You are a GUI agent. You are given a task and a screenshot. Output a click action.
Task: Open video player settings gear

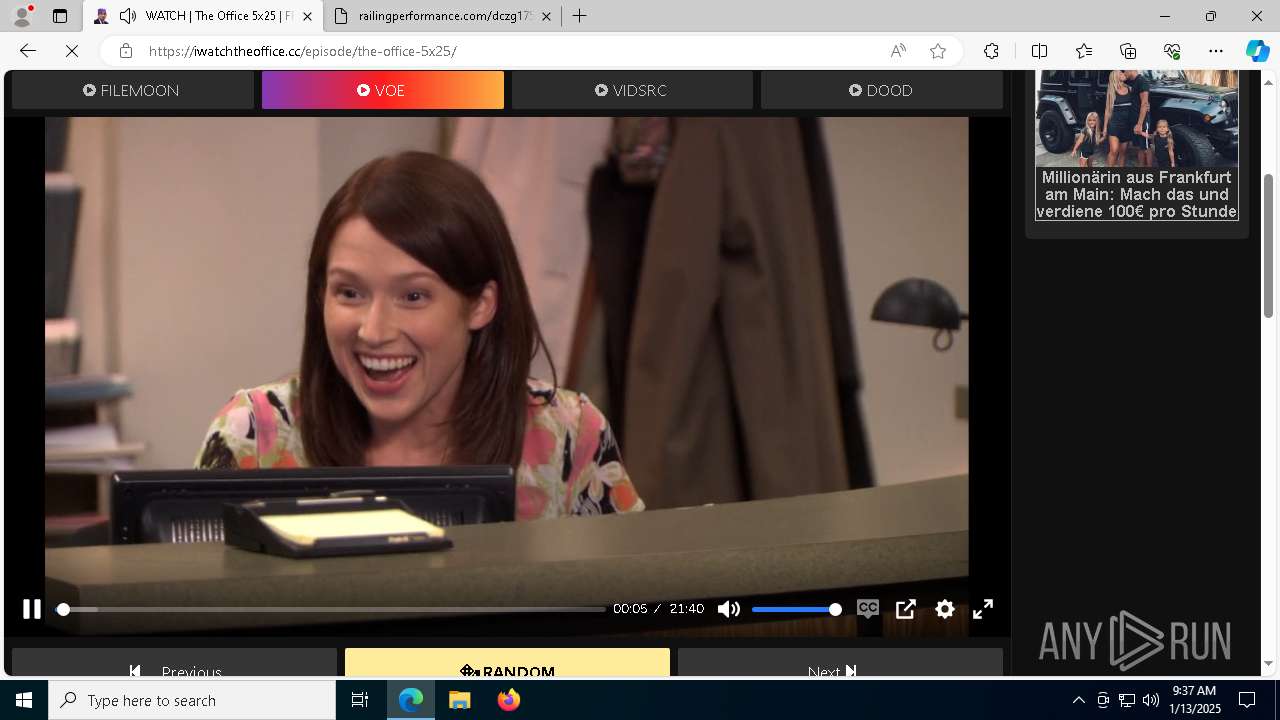(945, 609)
